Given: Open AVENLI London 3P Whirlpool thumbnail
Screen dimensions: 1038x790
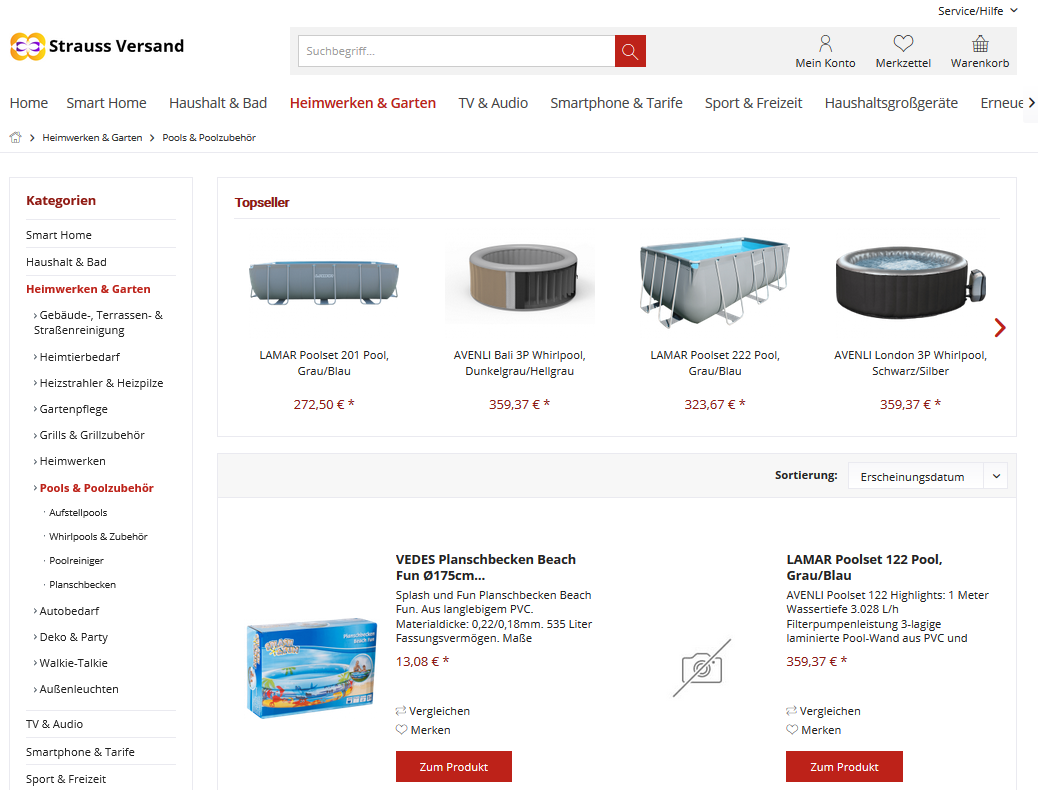Looking at the screenshot, I should tap(910, 281).
